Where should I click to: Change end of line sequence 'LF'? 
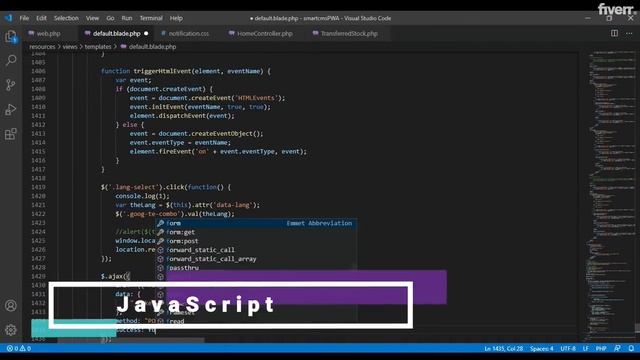pyautogui.click(x=586, y=348)
